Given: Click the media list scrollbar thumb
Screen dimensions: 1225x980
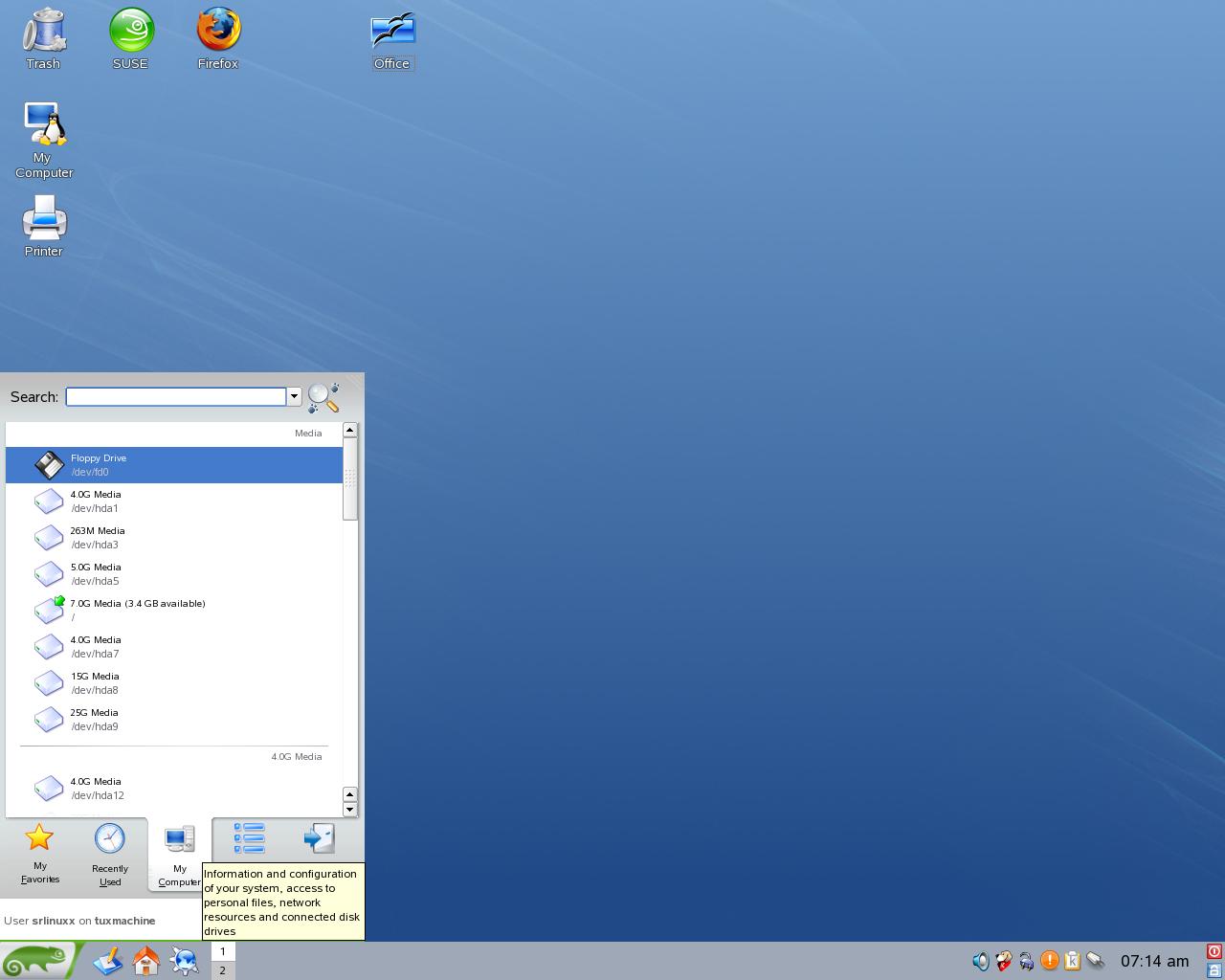Looking at the screenshot, I should tap(350, 479).
